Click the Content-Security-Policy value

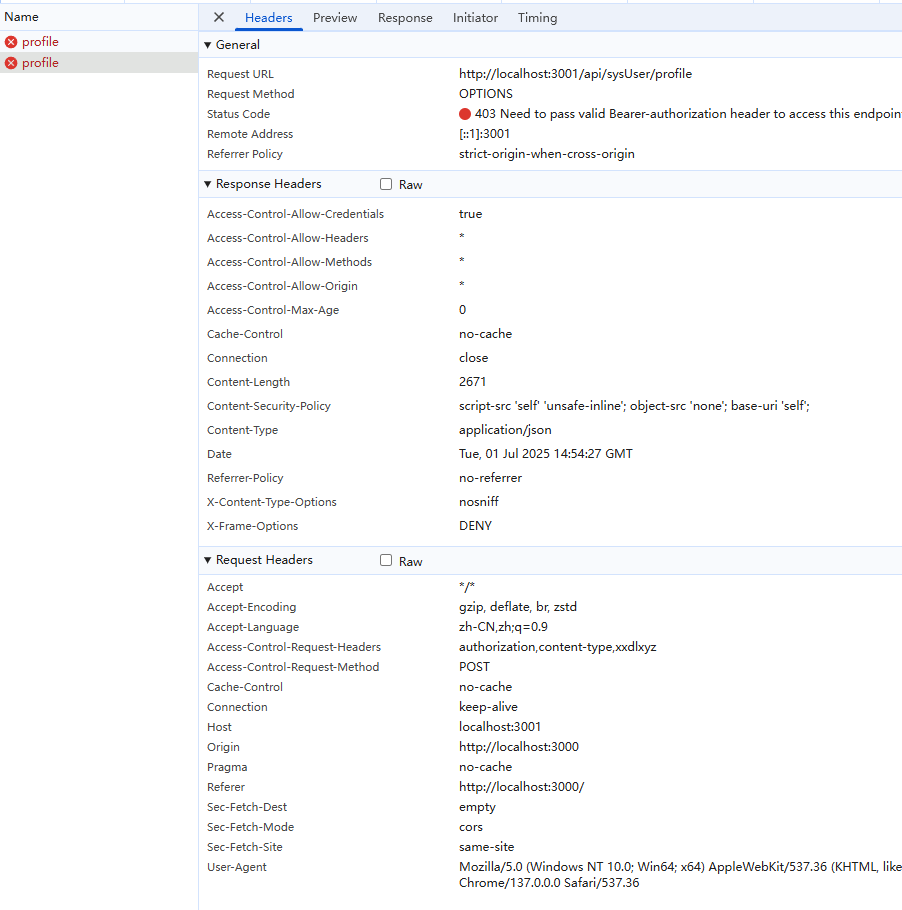pyautogui.click(x=634, y=406)
